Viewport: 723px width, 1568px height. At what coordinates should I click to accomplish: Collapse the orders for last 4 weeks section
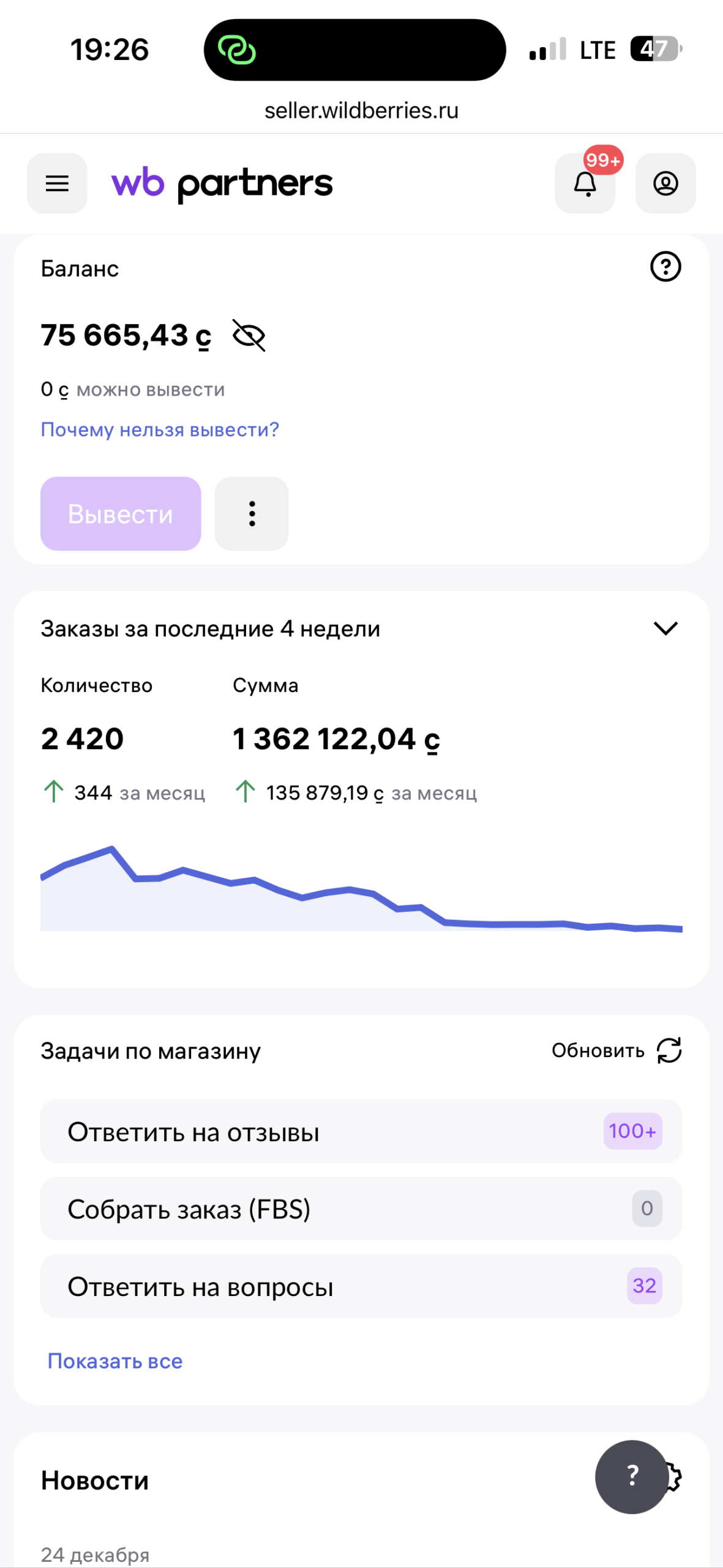point(665,628)
